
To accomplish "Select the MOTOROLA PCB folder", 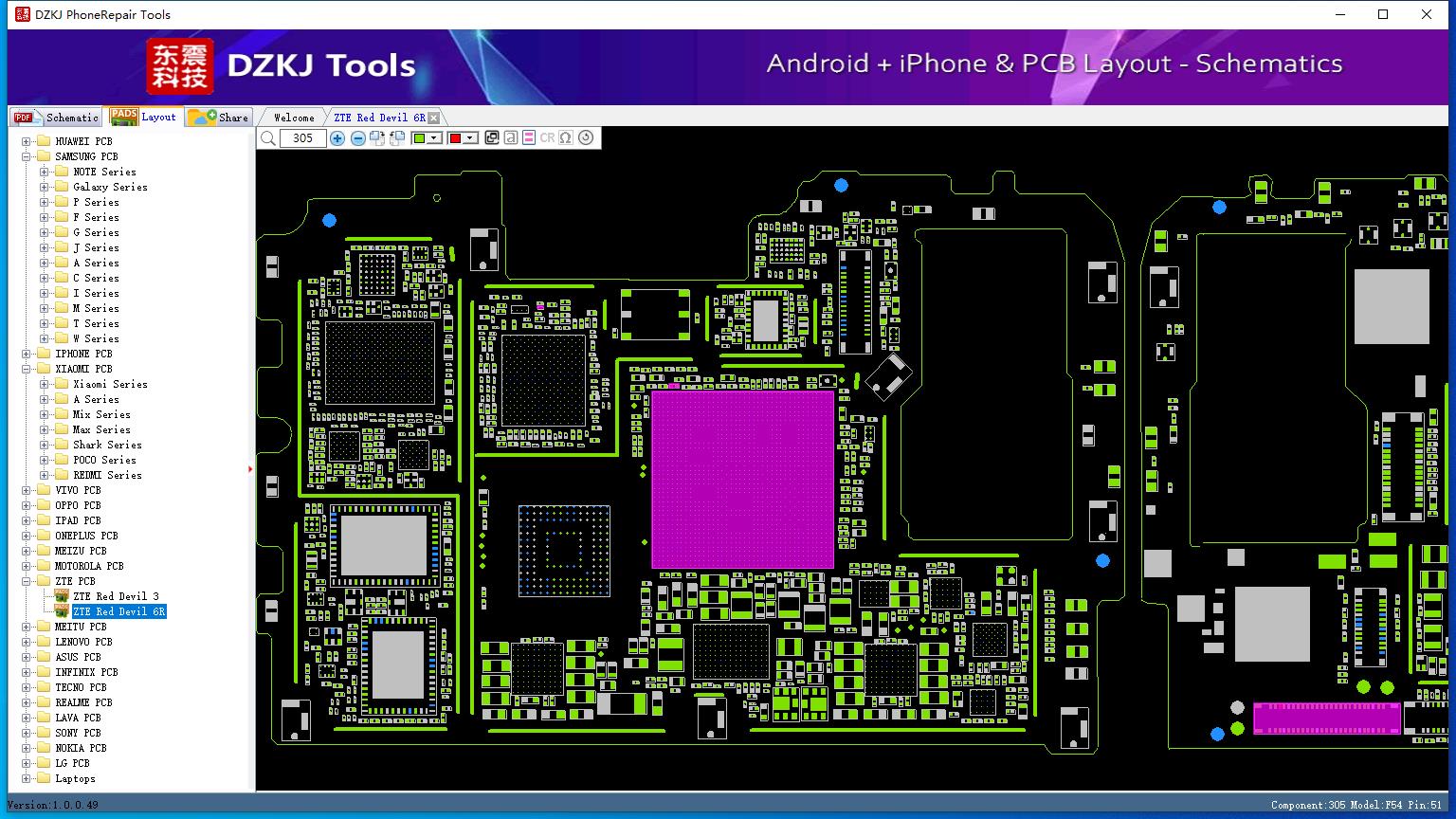I will [x=89, y=566].
